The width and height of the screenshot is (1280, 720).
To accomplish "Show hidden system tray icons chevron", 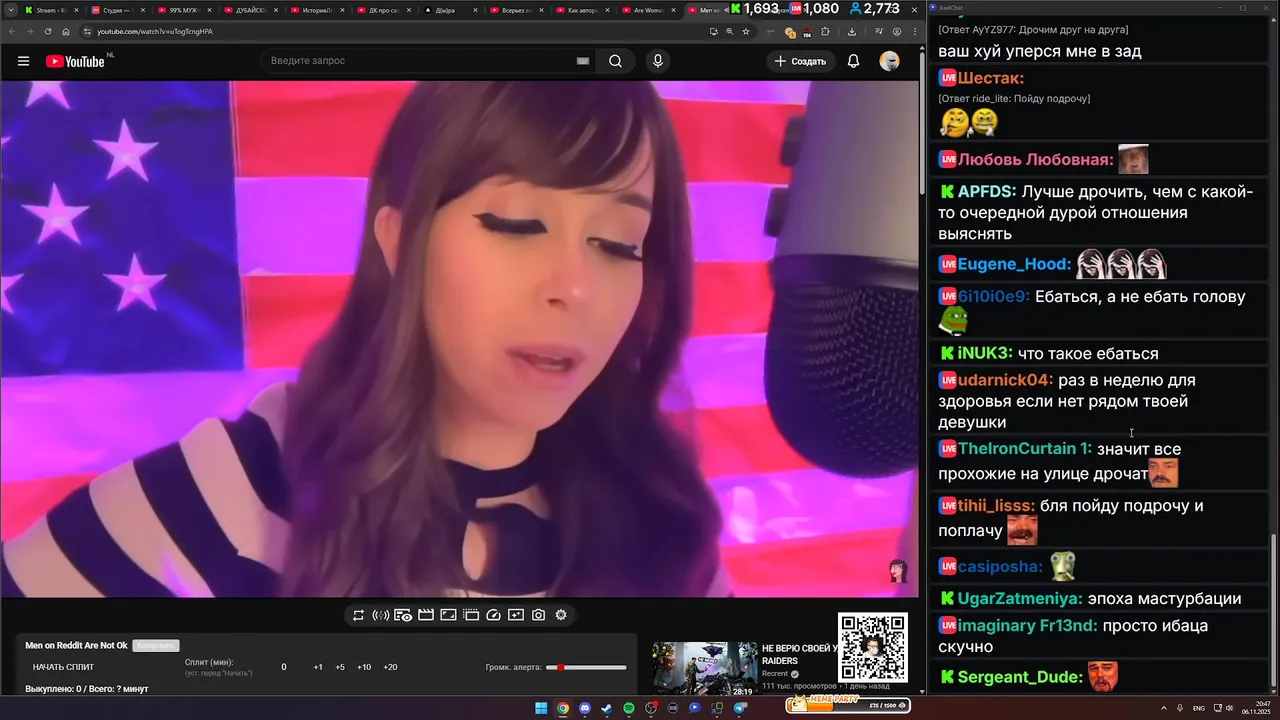I will coord(1164,708).
